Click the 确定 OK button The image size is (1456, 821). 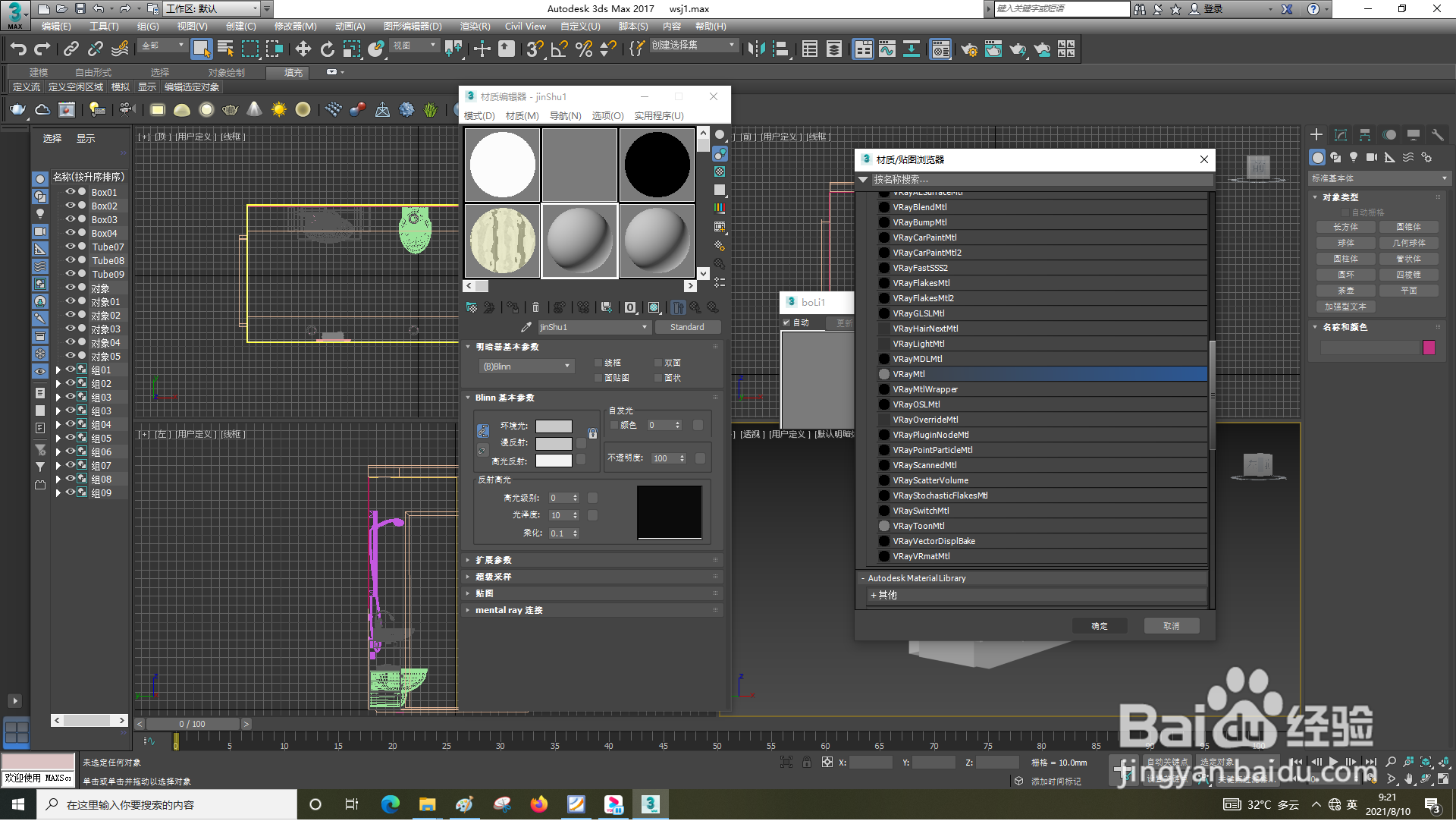pos(1099,626)
